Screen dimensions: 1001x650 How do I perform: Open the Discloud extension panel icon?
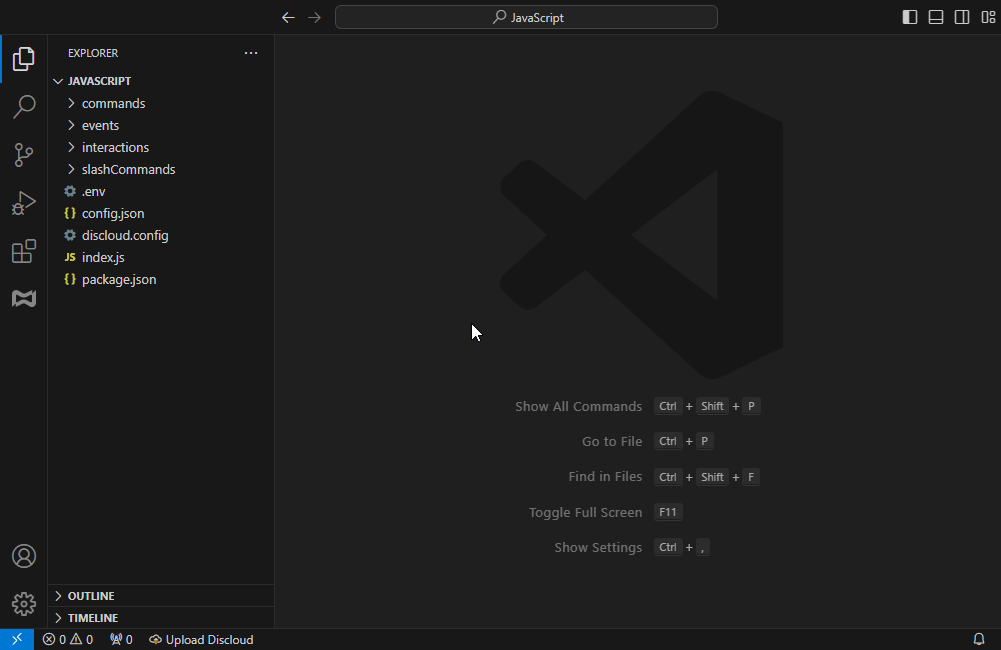point(24,299)
